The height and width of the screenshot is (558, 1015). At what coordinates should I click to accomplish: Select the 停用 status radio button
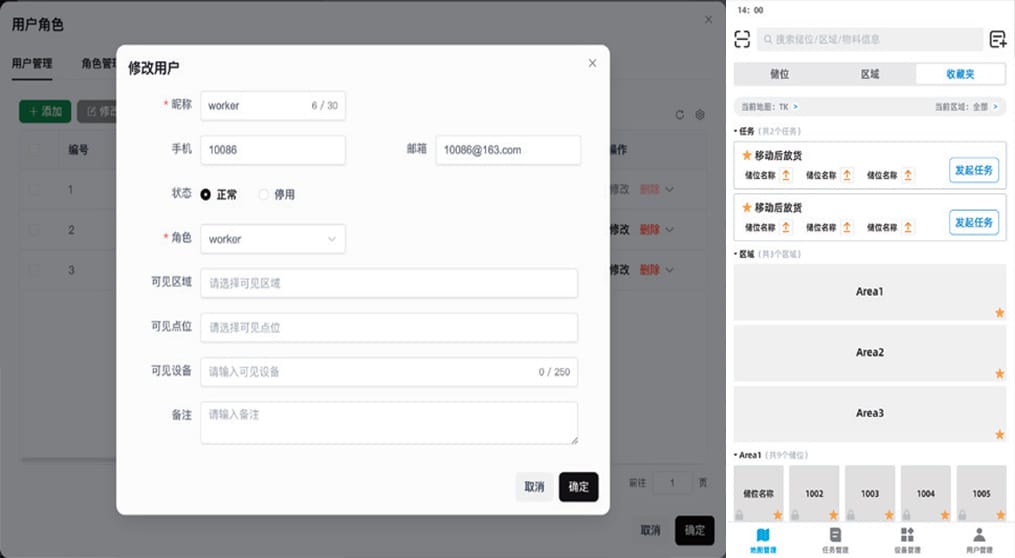(x=264, y=195)
